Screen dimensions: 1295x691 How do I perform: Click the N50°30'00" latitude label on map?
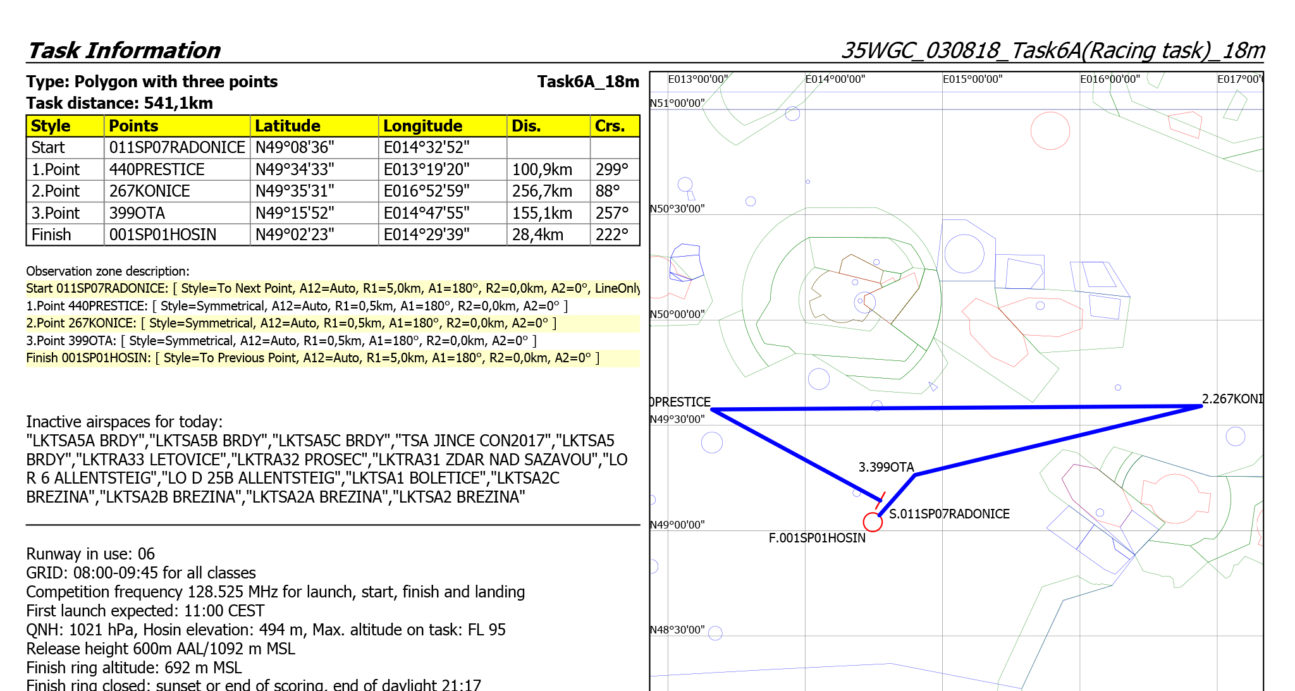point(678,208)
